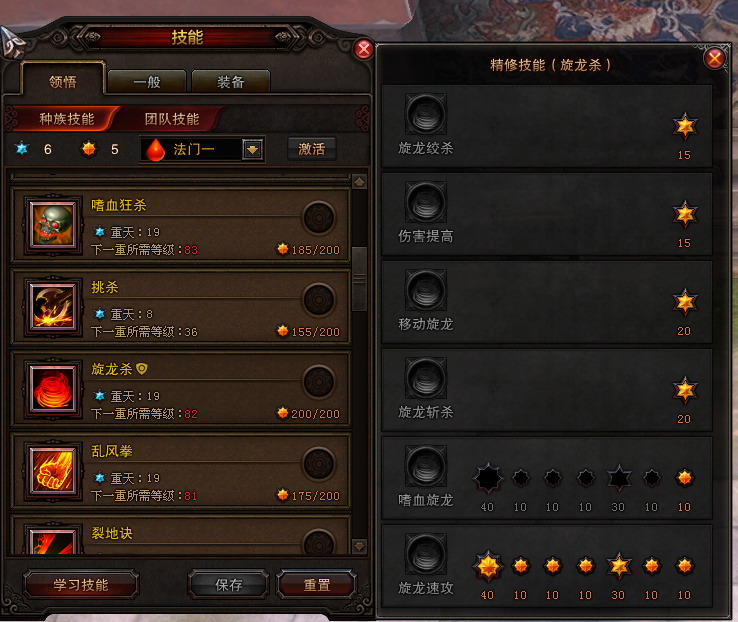
Task: Switch to the 装备 tab
Action: pos(231,82)
